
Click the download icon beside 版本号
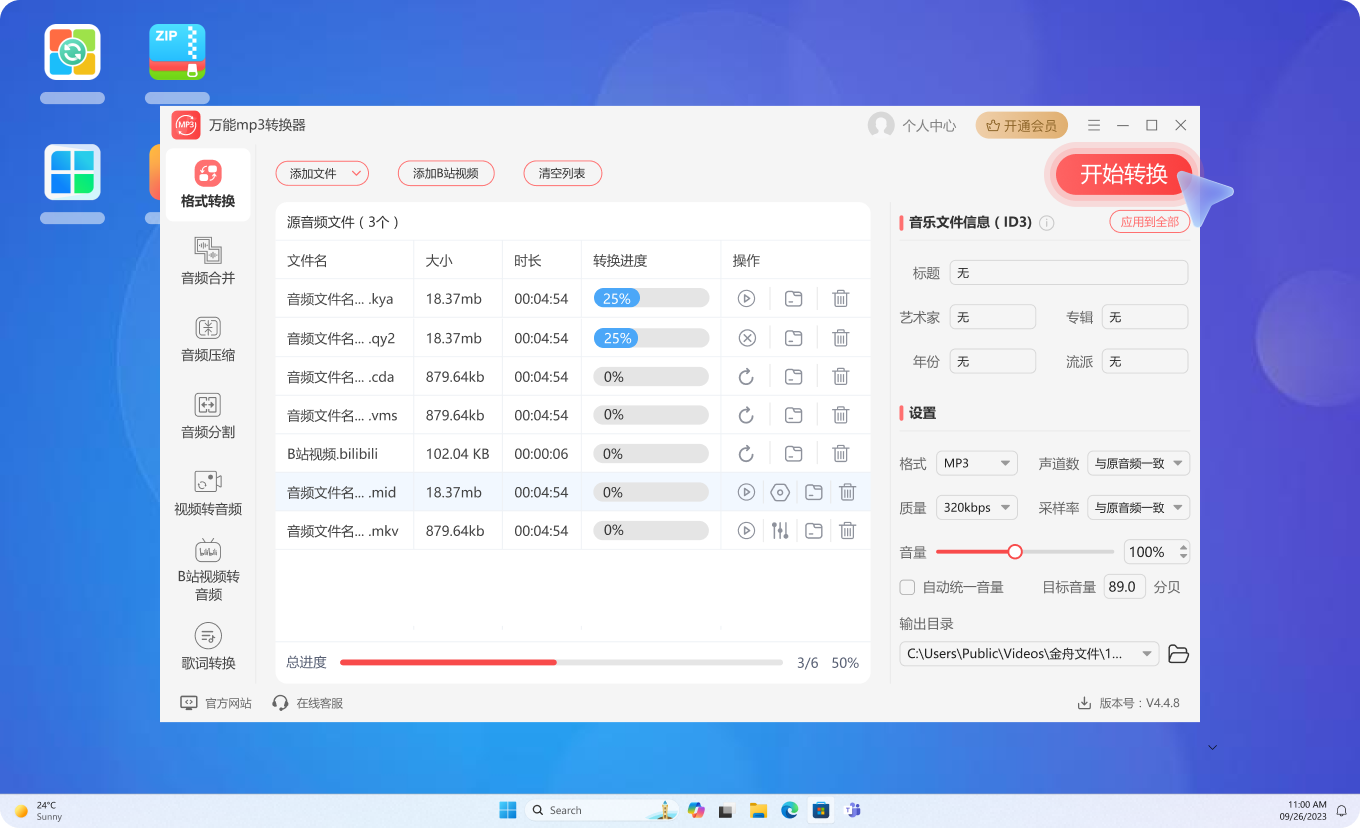coord(1084,703)
